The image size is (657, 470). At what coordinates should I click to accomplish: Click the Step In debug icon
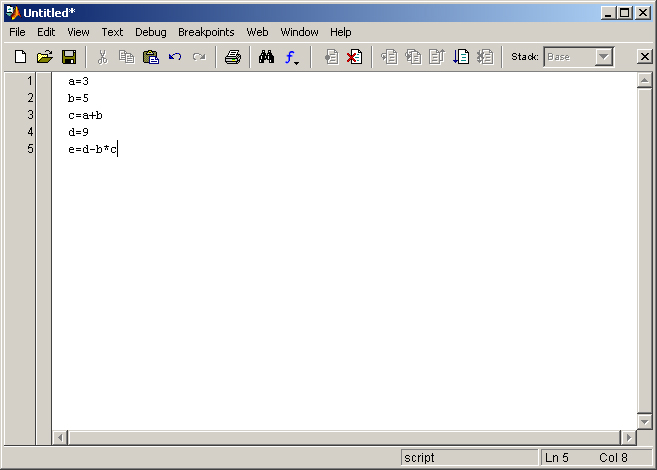click(413, 57)
